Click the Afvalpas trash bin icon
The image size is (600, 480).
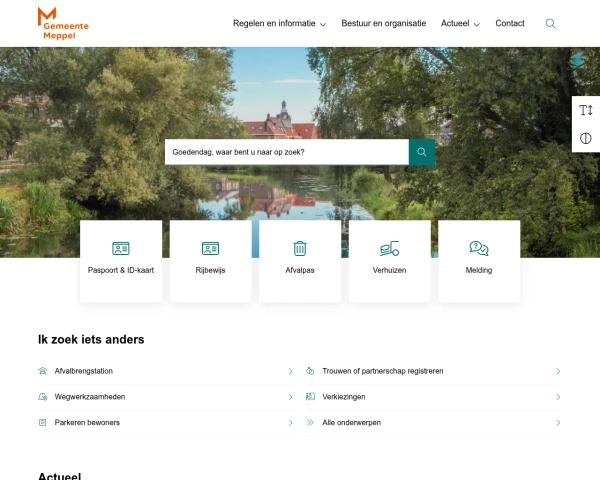tap(300, 248)
